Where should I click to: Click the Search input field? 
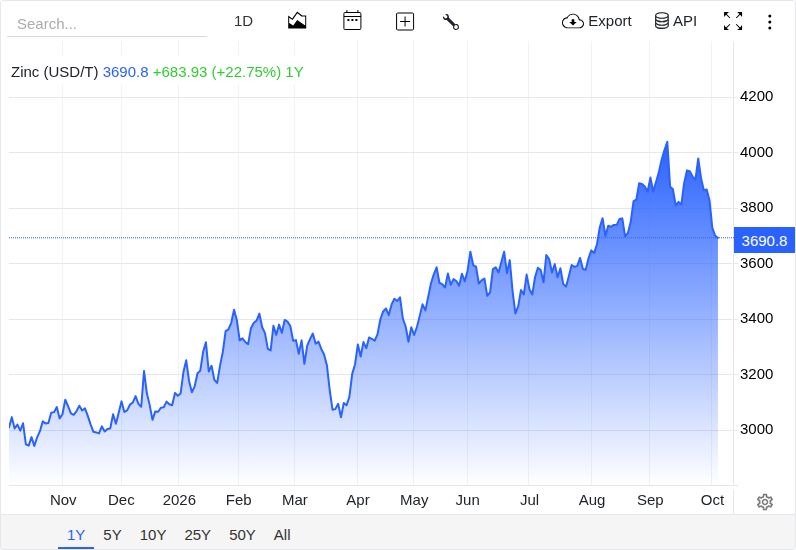107,24
